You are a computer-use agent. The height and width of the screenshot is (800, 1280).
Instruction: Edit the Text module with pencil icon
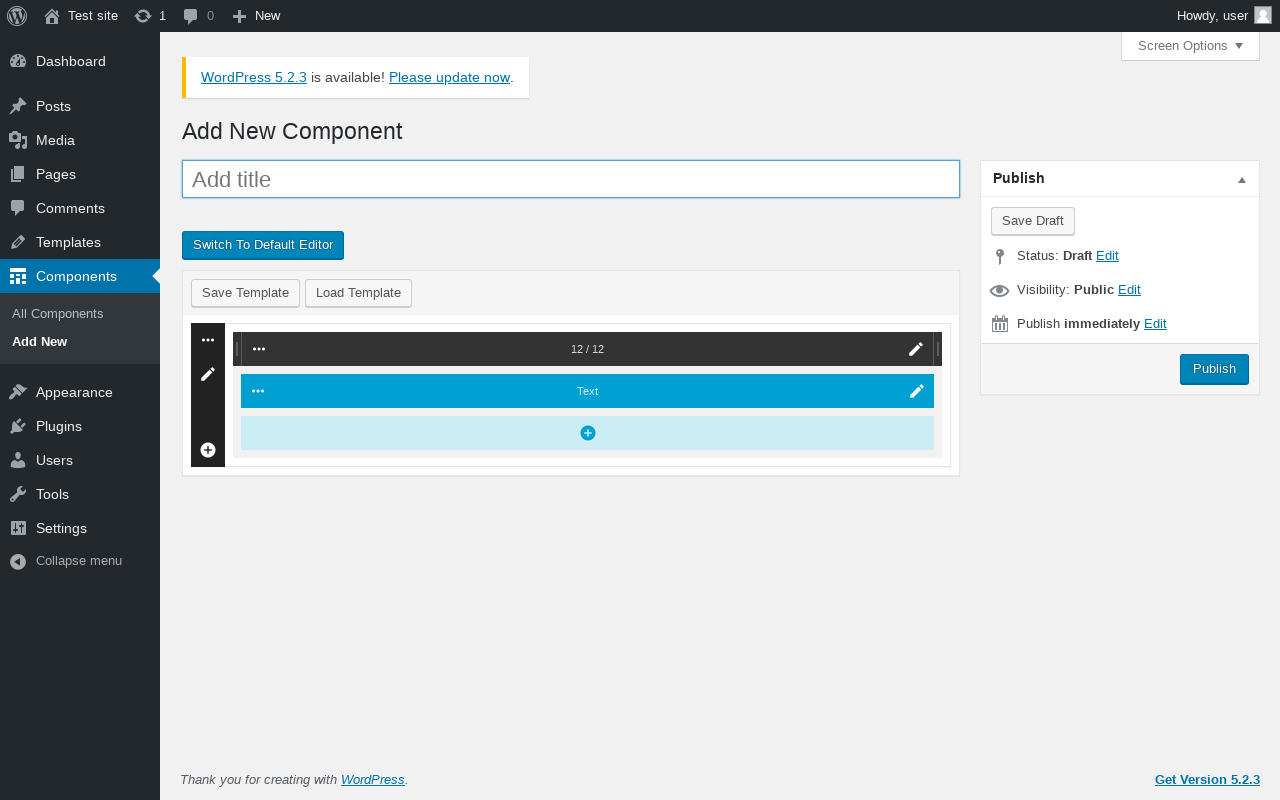tap(917, 391)
